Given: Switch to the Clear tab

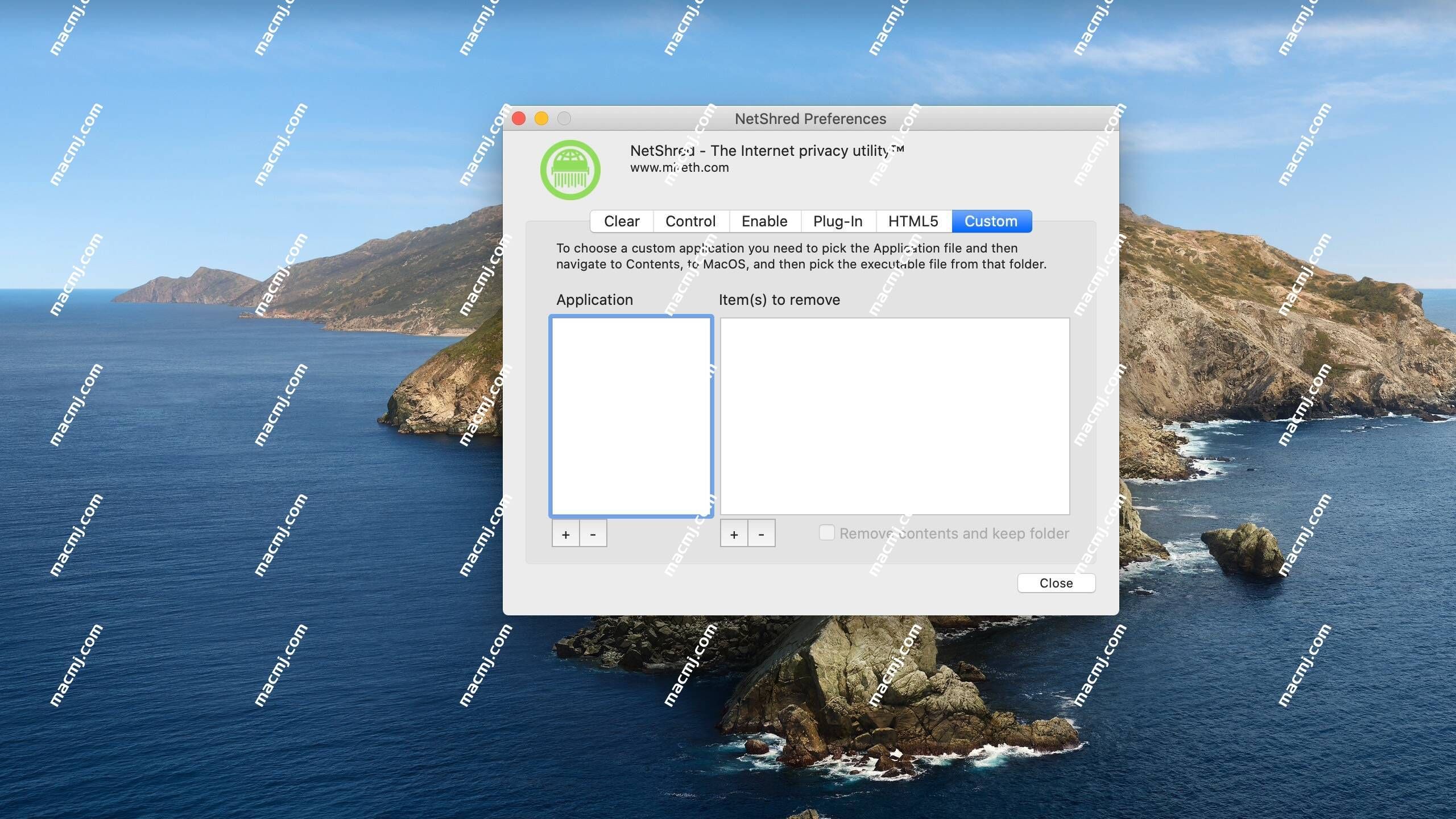Looking at the screenshot, I should click(x=622, y=221).
